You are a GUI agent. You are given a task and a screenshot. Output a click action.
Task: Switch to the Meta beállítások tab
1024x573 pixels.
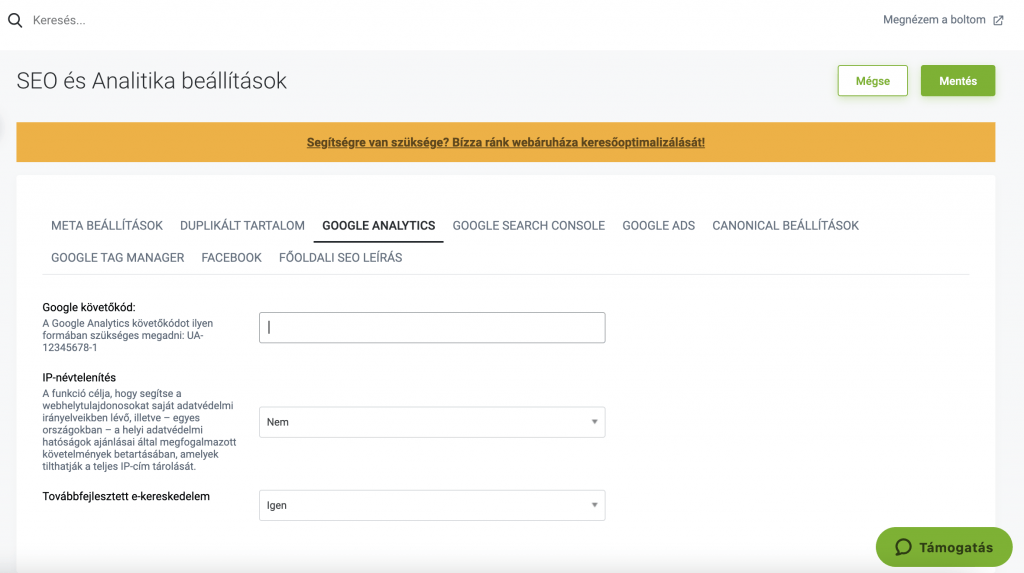click(107, 225)
